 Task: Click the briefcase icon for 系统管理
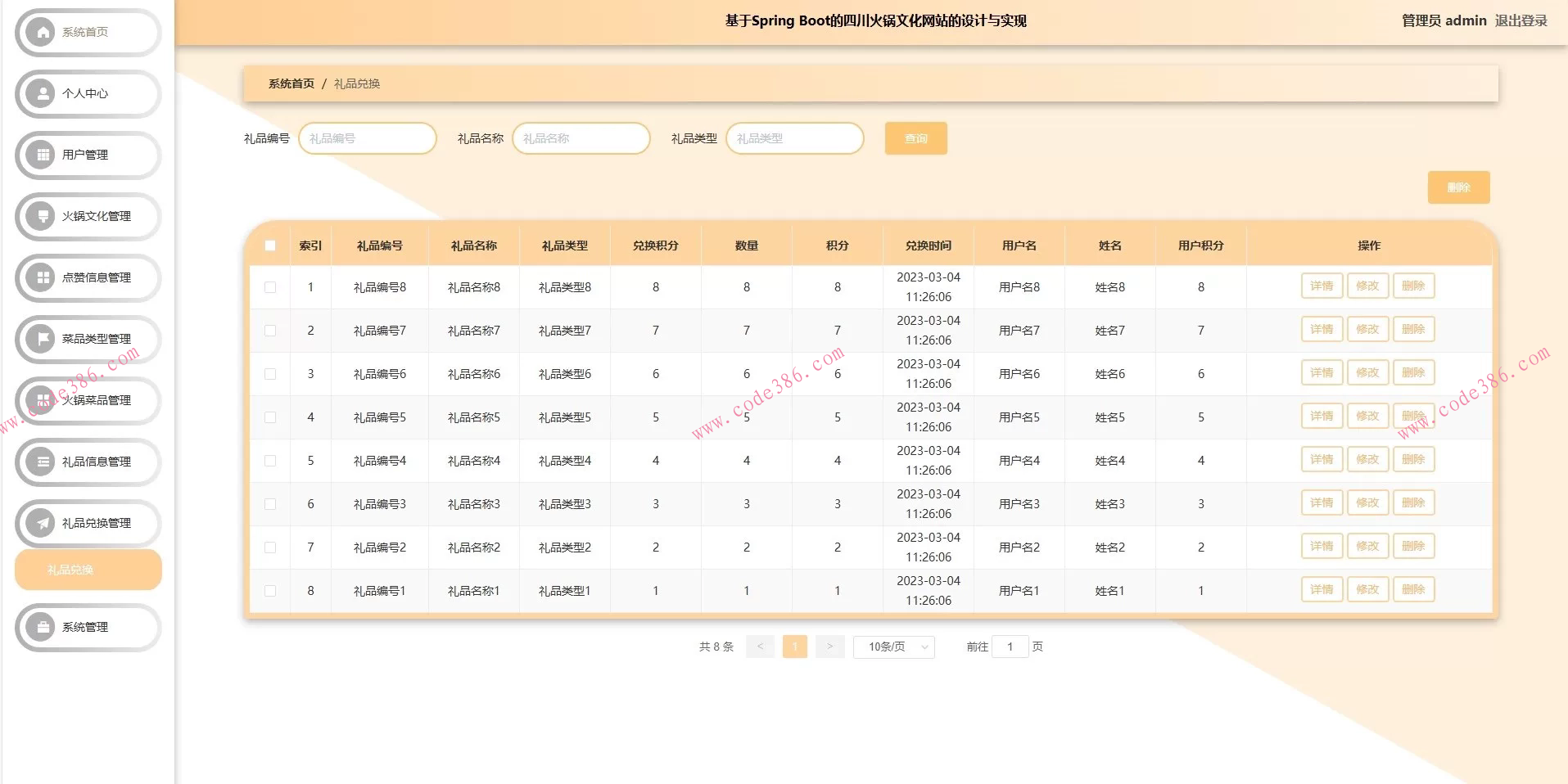pos(40,628)
